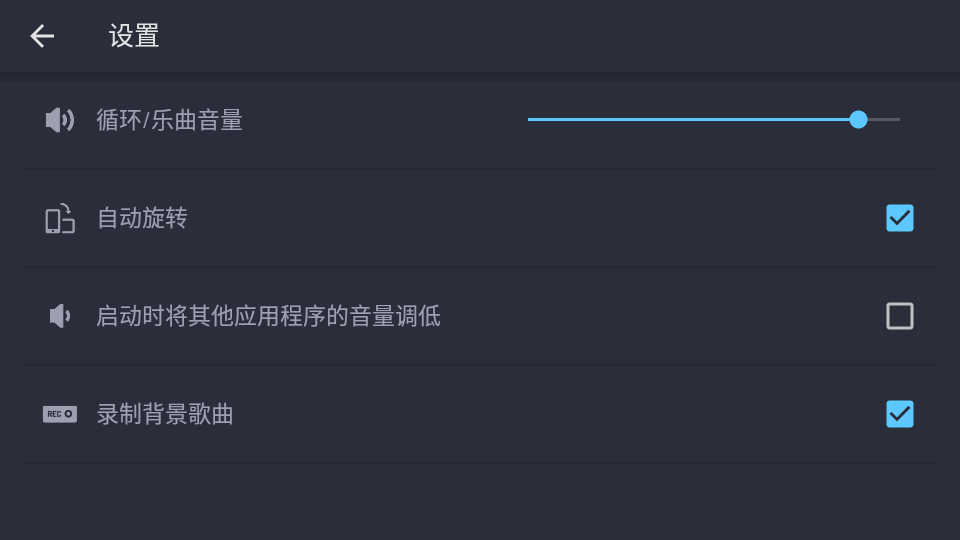This screenshot has width=960, height=540.
Task: Click the REC icon for 录制背景歌曲
Action: tap(60, 414)
